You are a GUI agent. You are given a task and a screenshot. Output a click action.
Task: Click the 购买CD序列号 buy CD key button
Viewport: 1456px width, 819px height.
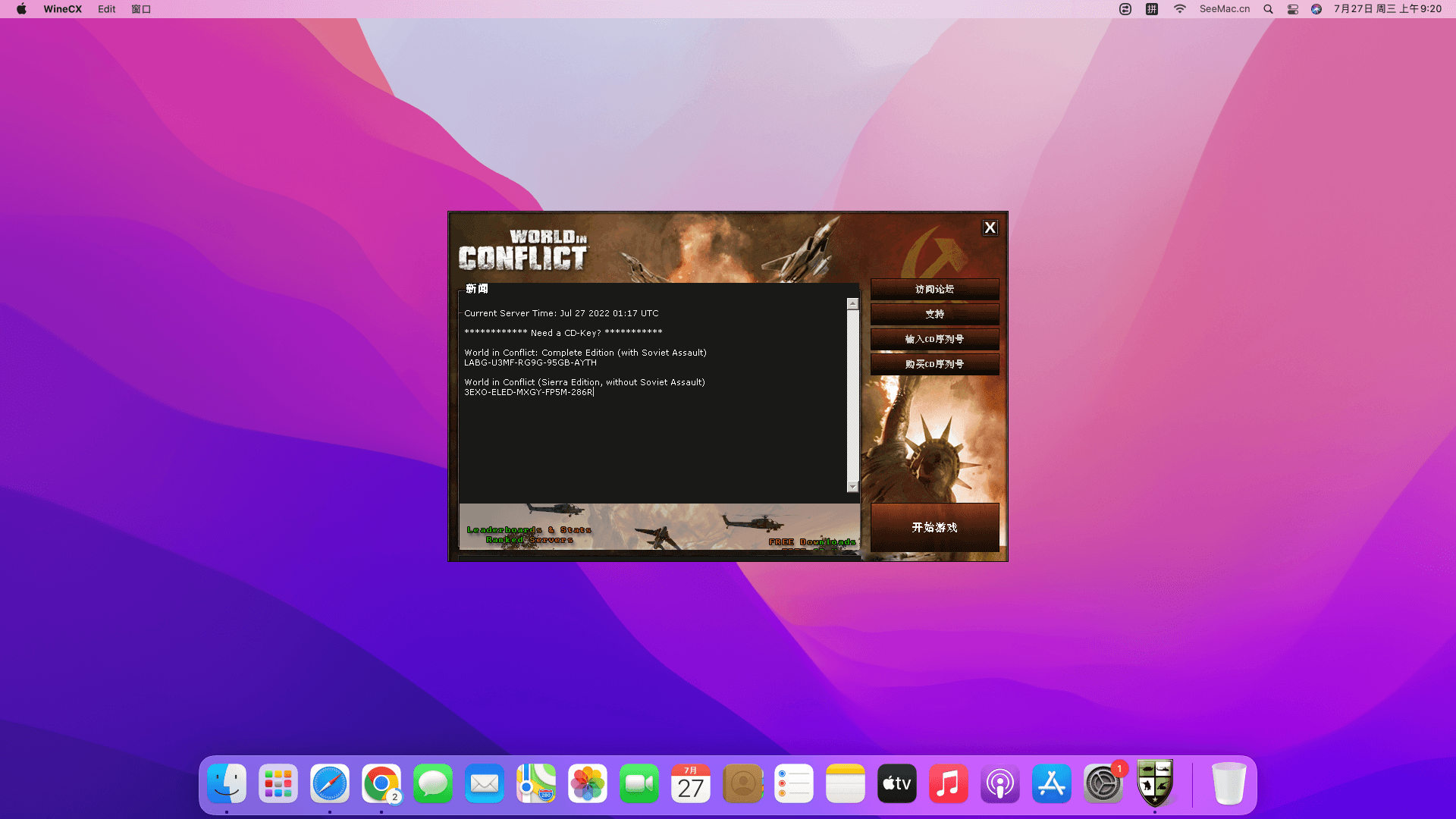(934, 364)
